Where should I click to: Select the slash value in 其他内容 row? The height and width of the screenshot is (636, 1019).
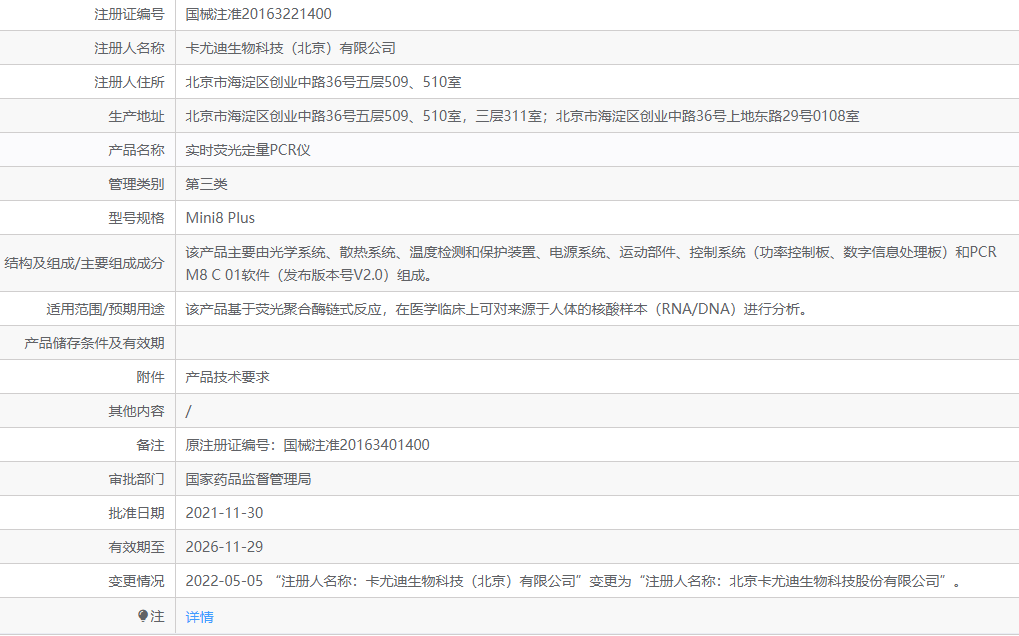coord(188,411)
